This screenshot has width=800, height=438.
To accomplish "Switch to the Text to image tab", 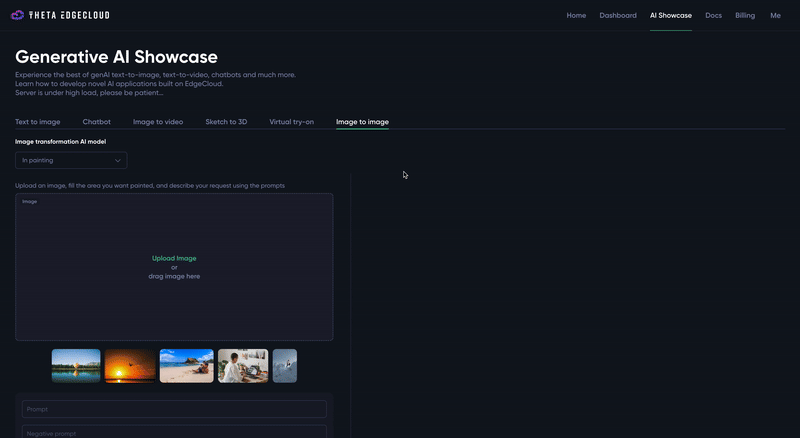I will point(38,121).
